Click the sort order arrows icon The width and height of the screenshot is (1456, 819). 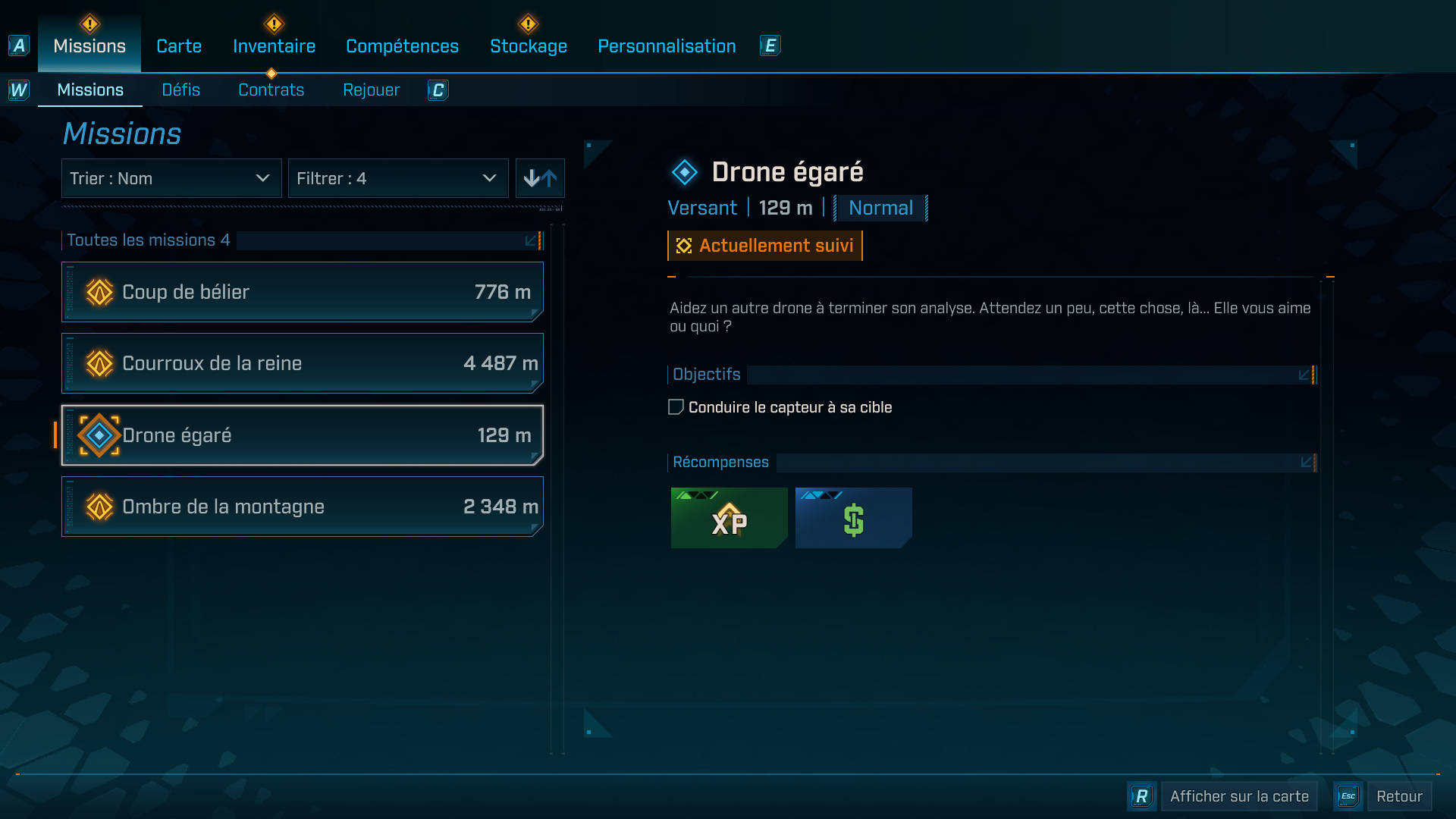click(x=540, y=178)
